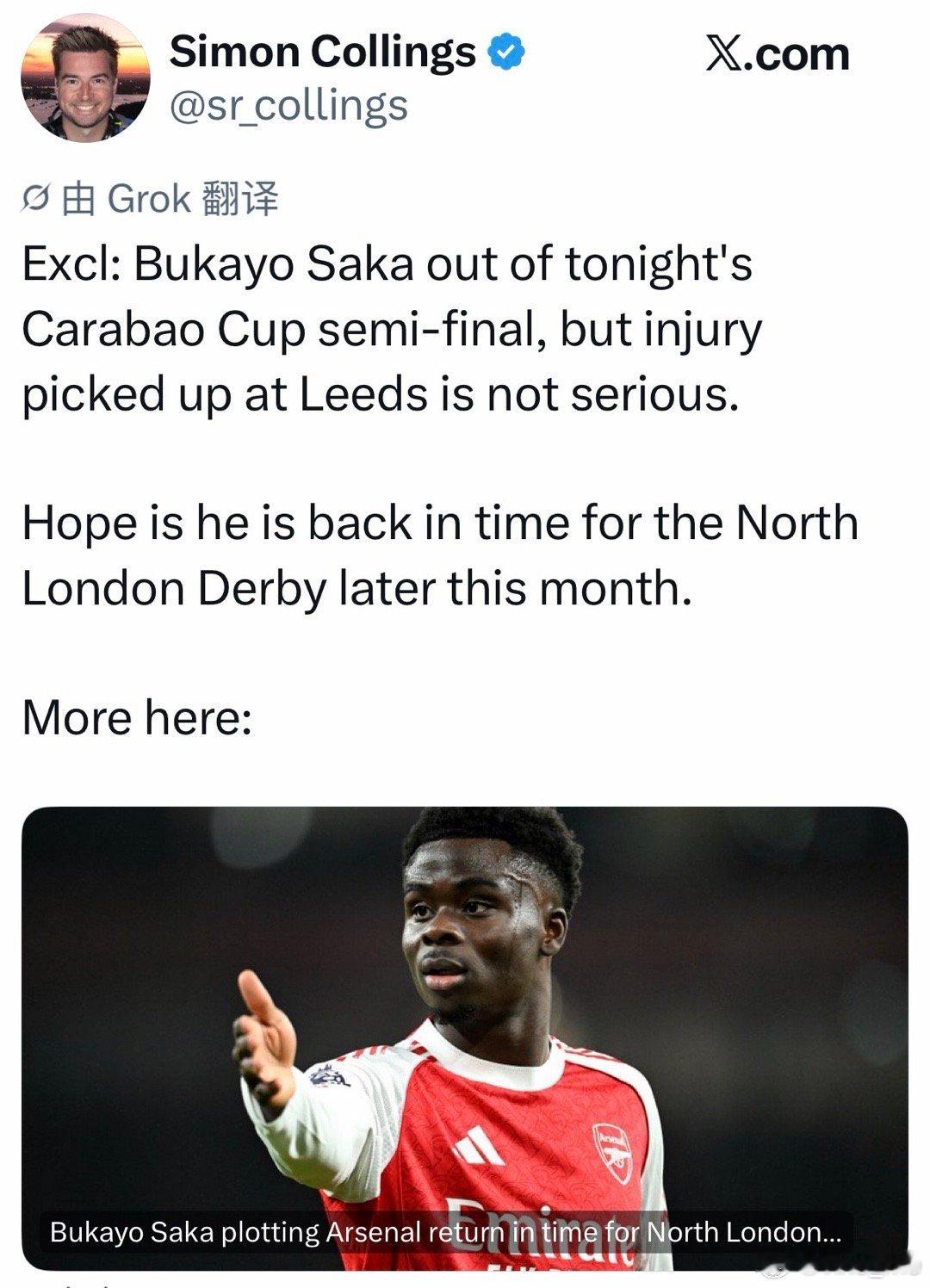Screen dimensions: 930x1288
Task: Click Simon Collings' profile avatar
Action: click(x=85, y=77)
